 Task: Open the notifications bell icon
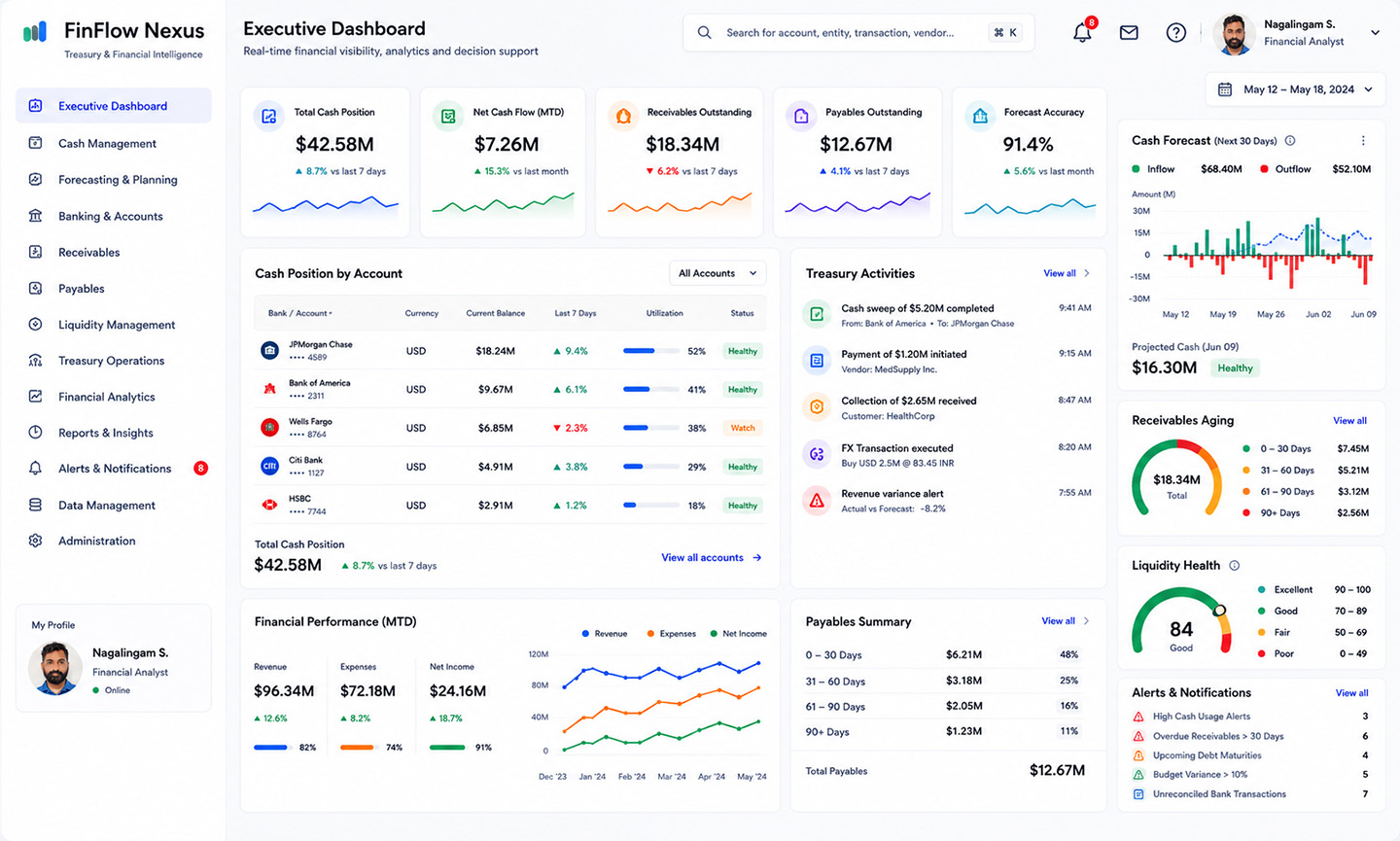click(1082, 32)
